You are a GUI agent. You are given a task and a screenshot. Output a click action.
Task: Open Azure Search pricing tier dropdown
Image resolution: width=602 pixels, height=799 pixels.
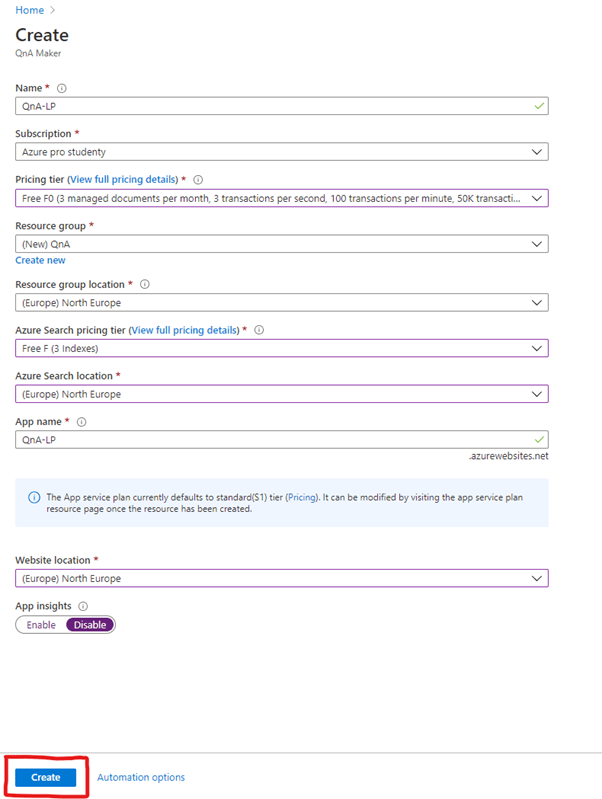tap(281, 348)
